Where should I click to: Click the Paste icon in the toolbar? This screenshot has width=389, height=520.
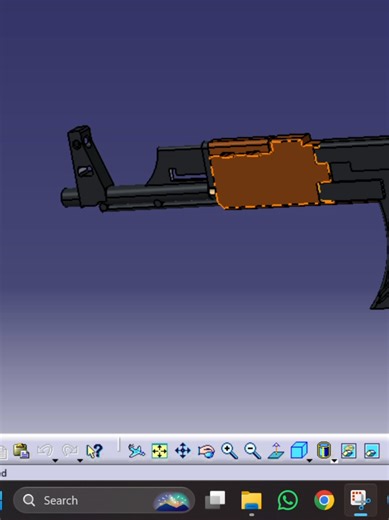(21, 451)
